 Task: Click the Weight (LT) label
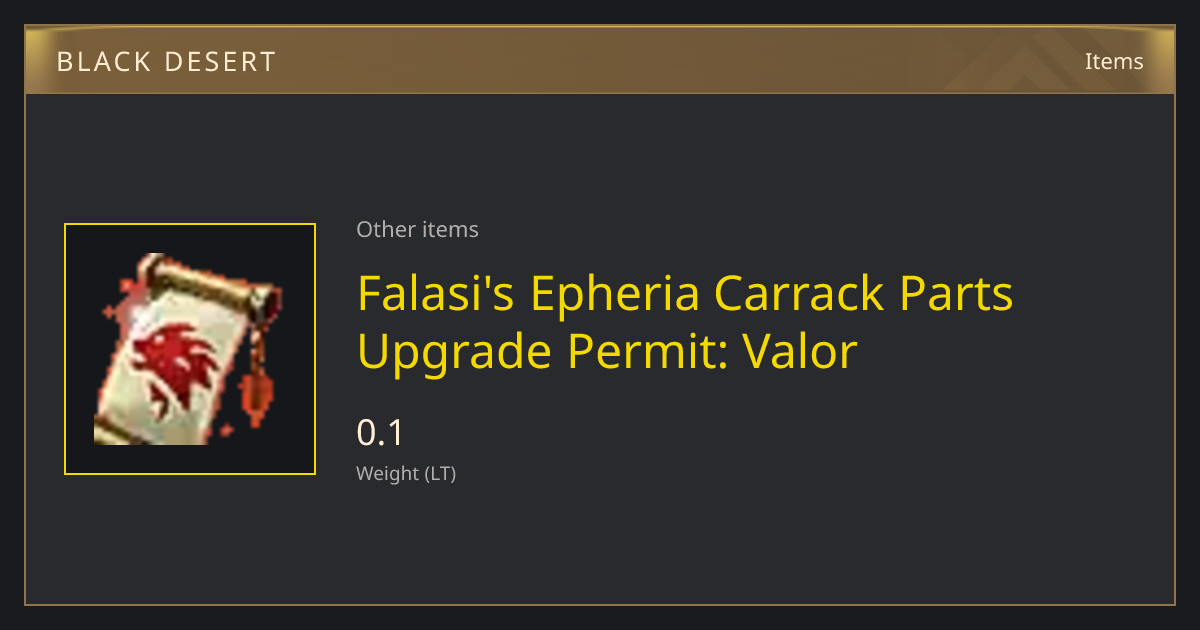click(x=406, y=474)
